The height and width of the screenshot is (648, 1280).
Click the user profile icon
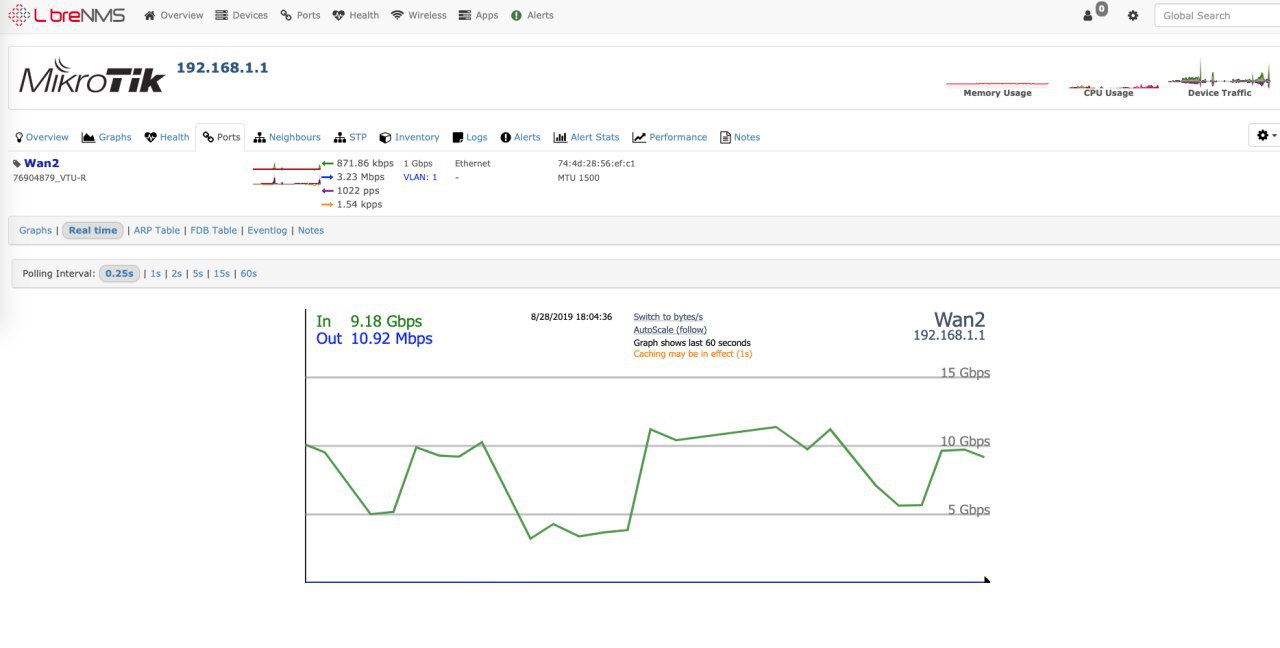(x=1088, y=16)
